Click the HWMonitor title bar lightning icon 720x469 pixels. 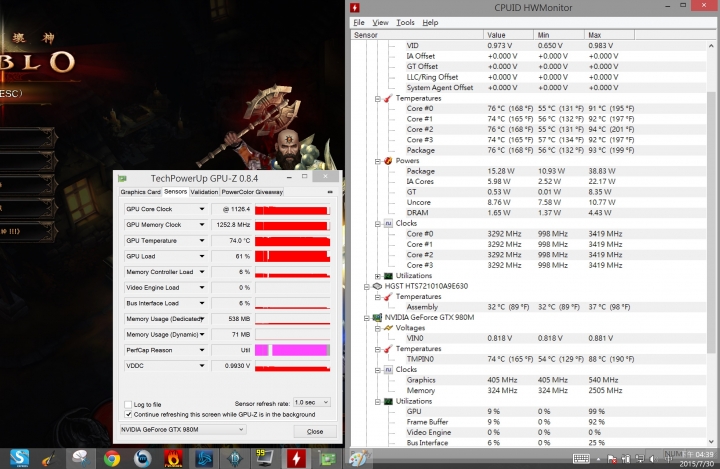pyautogui.click(x=354, y=7)
